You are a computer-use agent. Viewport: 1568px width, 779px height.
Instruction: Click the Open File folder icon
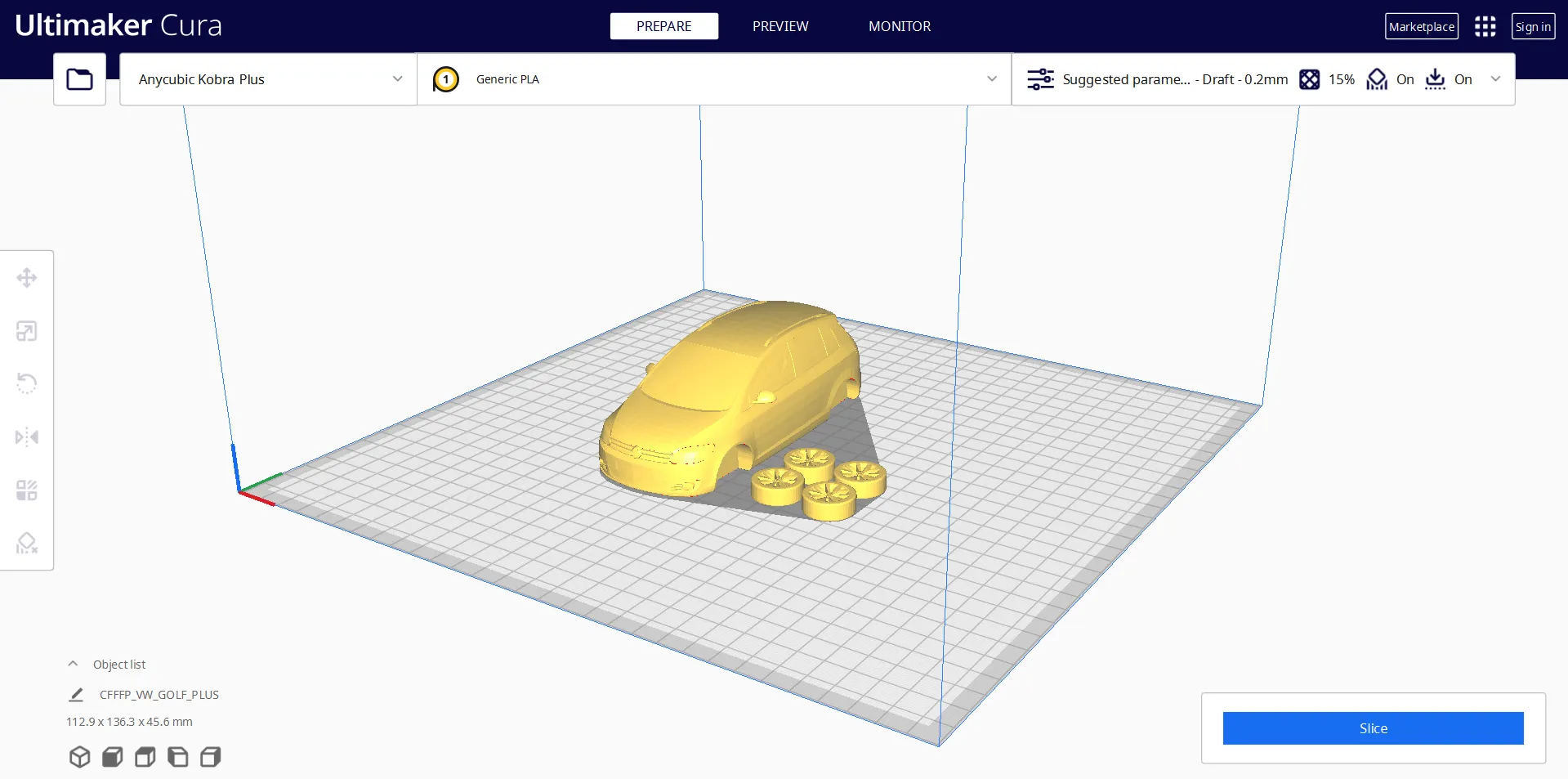79,79
